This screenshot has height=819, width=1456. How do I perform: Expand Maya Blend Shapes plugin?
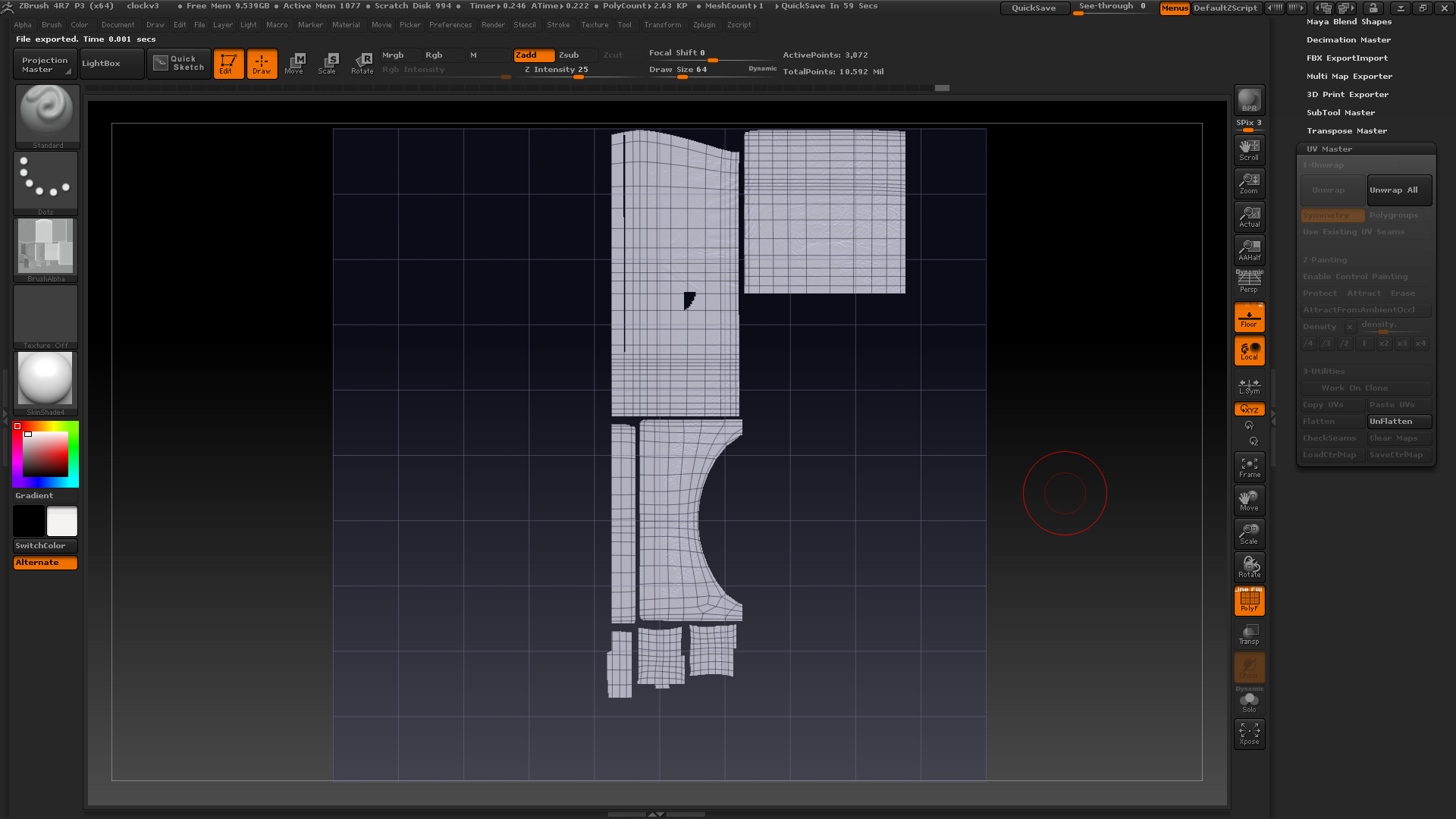(x=1348, y=22)
